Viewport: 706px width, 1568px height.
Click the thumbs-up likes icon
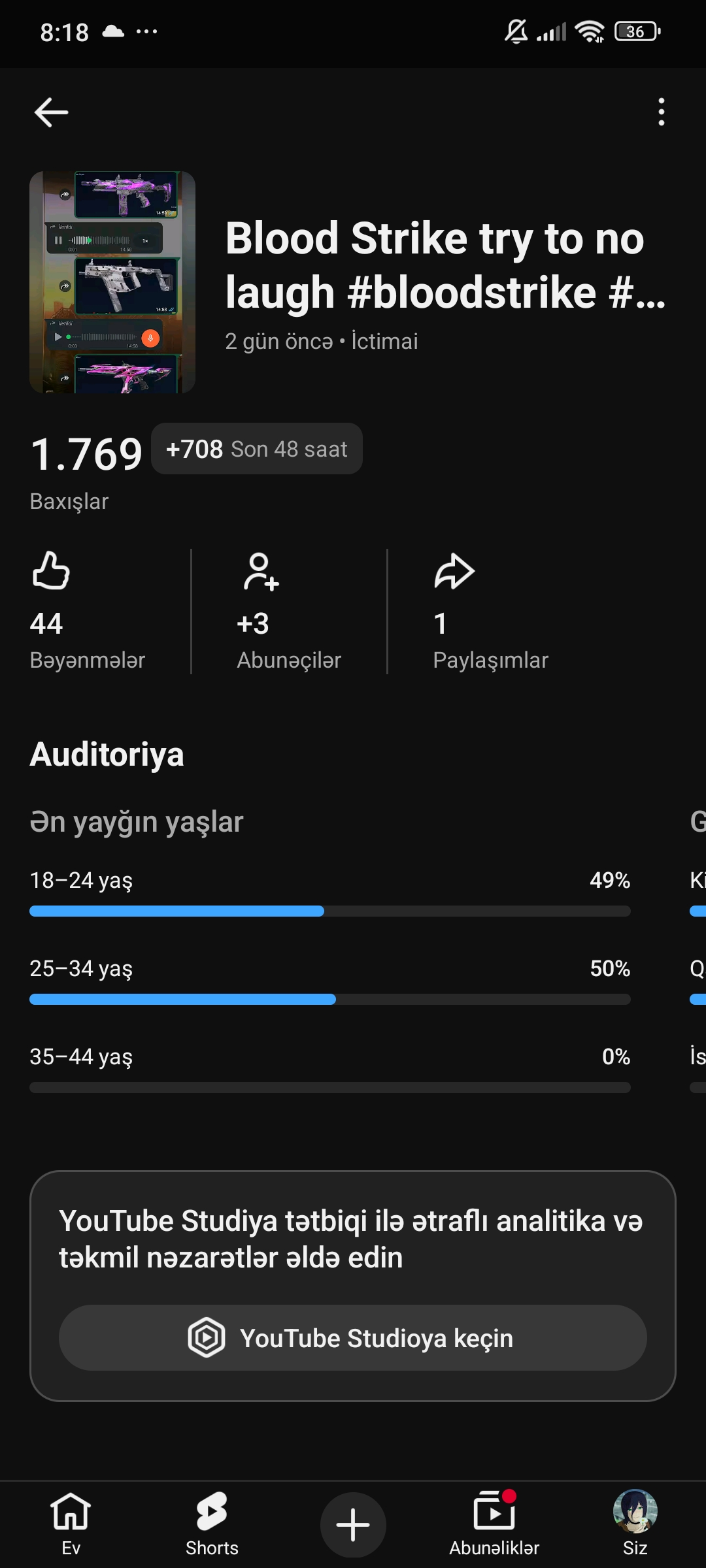pos(51,570)
